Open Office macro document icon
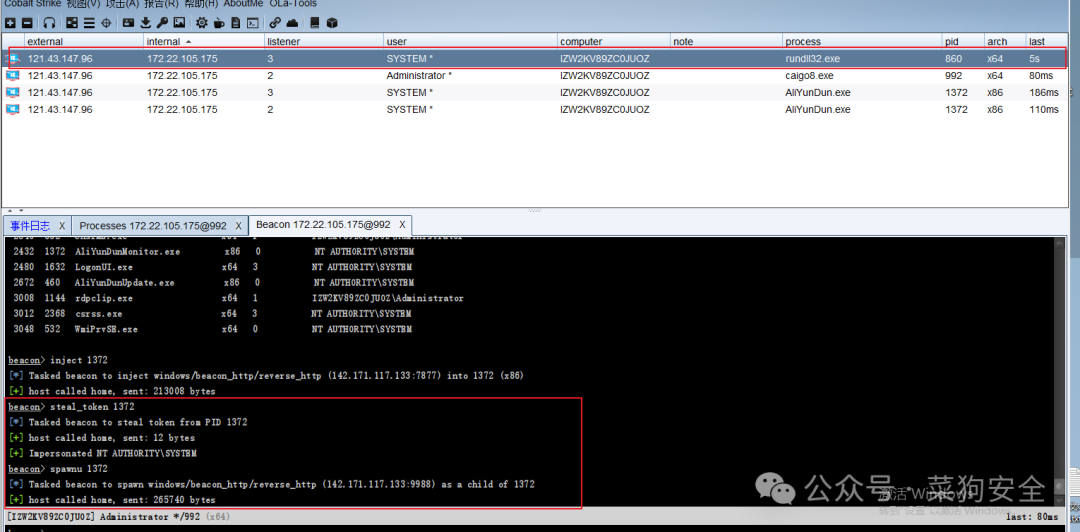The image size is (1080, 532). (236, 23)
